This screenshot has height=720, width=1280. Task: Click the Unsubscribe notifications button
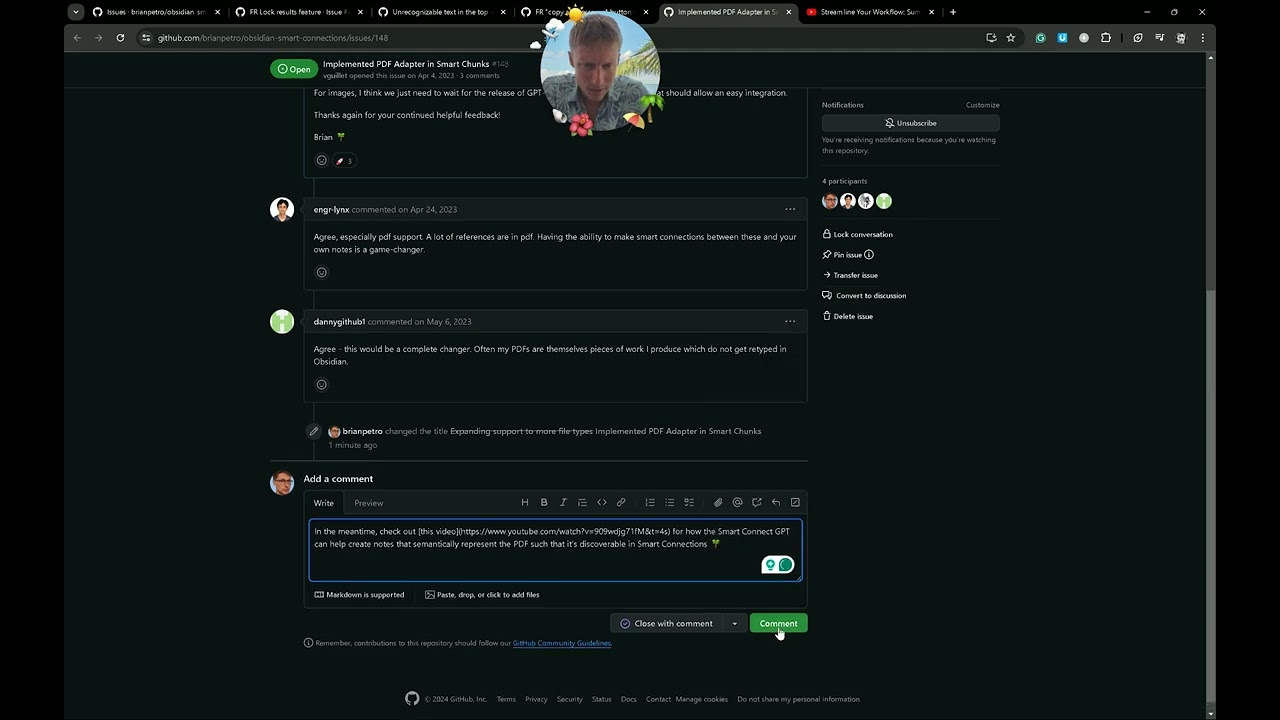coord(910,123)
